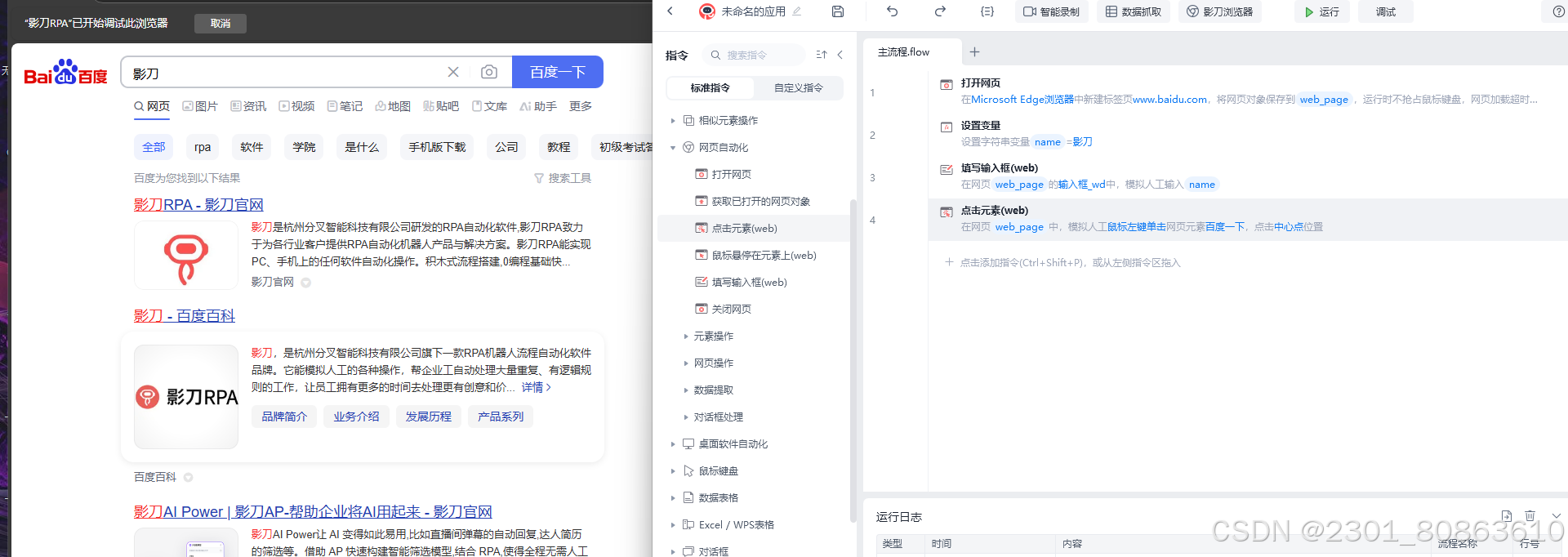The height and width of the screenshot is (557, 1568).
Task: Select the 点击元素(web) command in the list
Action: click(744, 228)
